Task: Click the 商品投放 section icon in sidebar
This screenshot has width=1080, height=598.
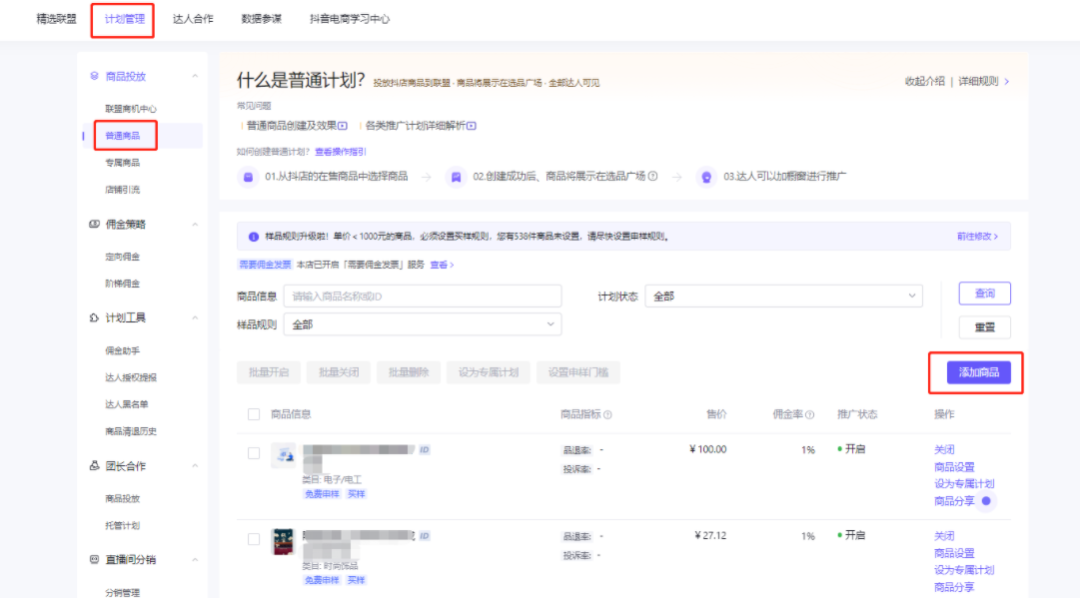Action: click(94, 76)
